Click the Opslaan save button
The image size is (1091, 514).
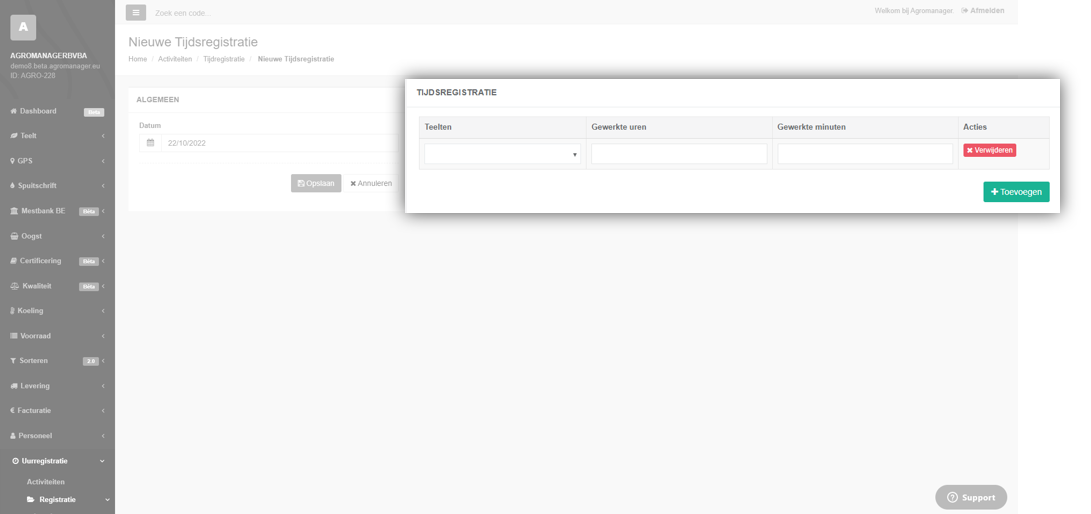pyautogui.click(x=316, y=184)
